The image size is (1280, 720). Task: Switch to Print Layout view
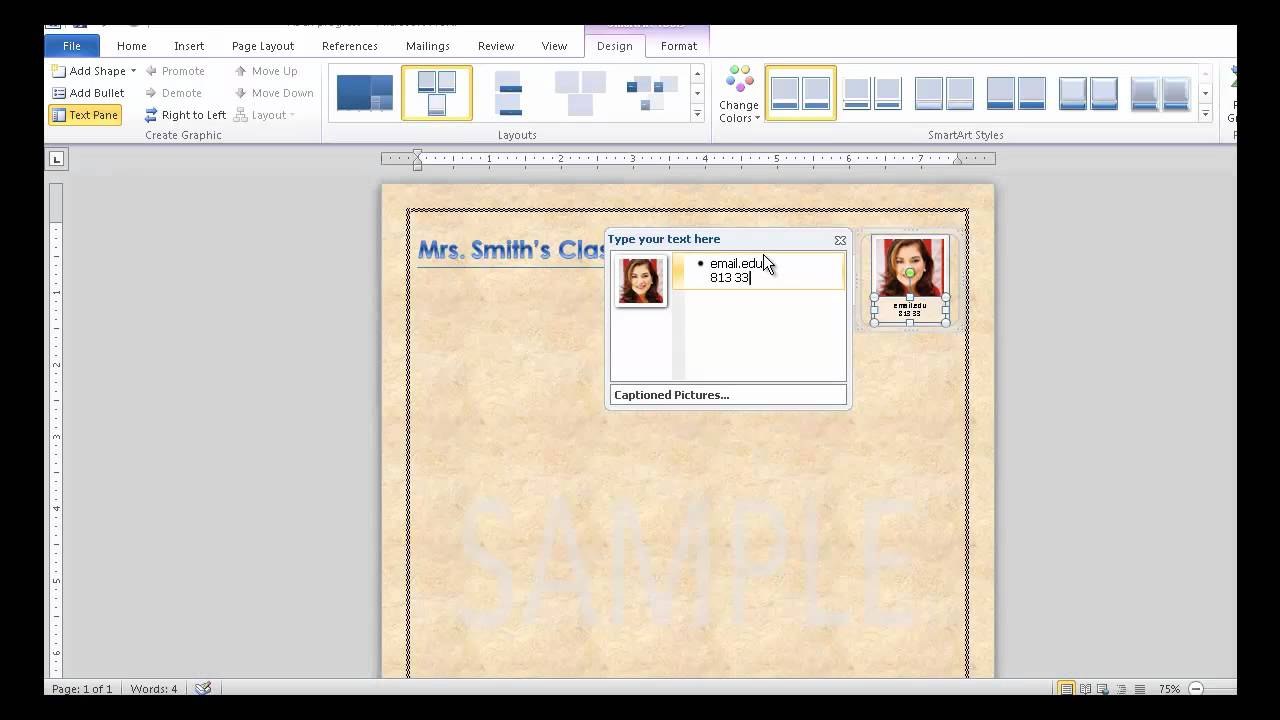point(1066,689)
